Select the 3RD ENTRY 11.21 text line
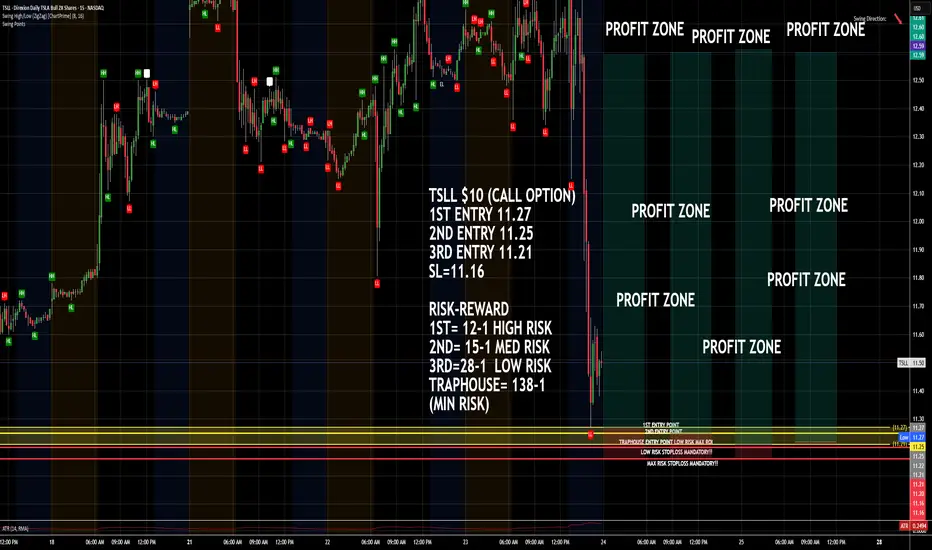This screenshot has width=932, height=550. coord(480,252)
